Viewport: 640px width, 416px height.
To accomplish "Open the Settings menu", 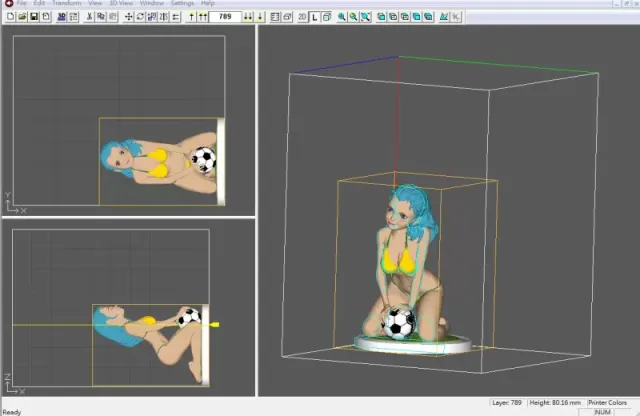I will [182, 3].
